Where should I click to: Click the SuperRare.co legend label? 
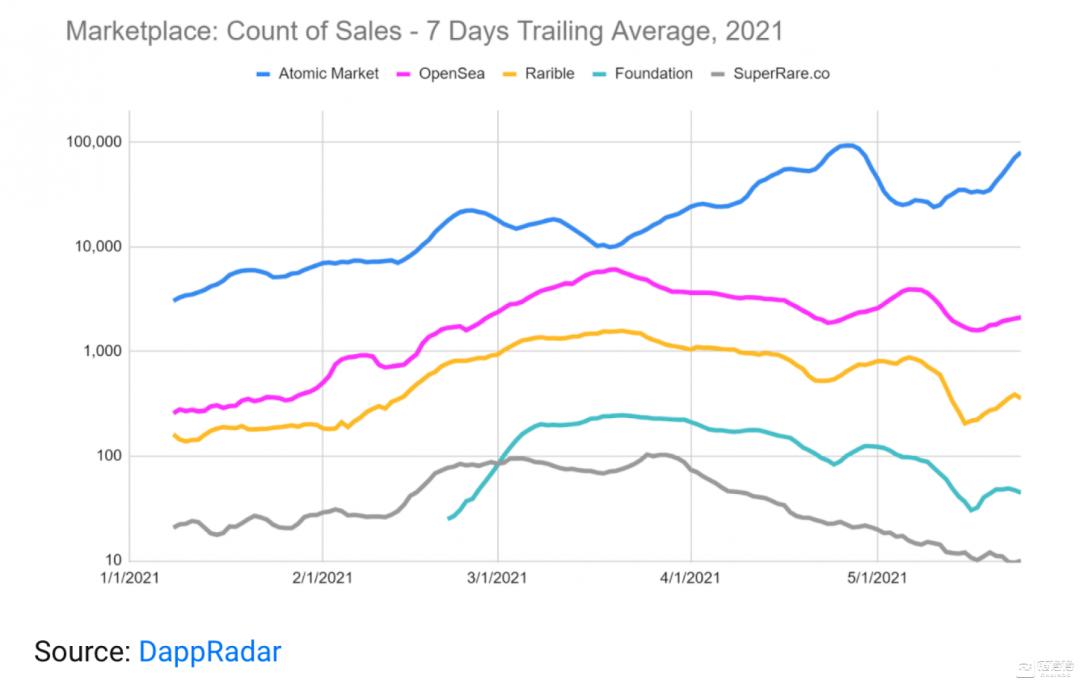tap(781, 73)
